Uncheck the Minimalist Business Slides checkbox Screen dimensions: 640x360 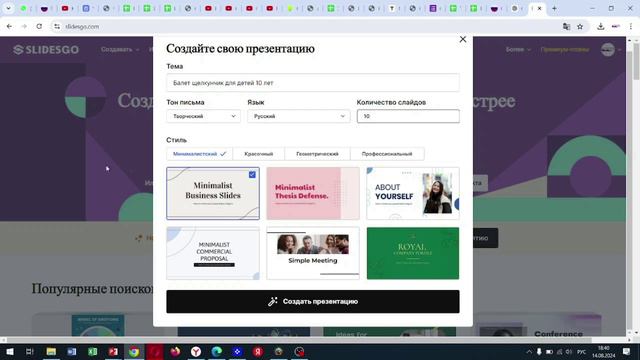(252, 175)
